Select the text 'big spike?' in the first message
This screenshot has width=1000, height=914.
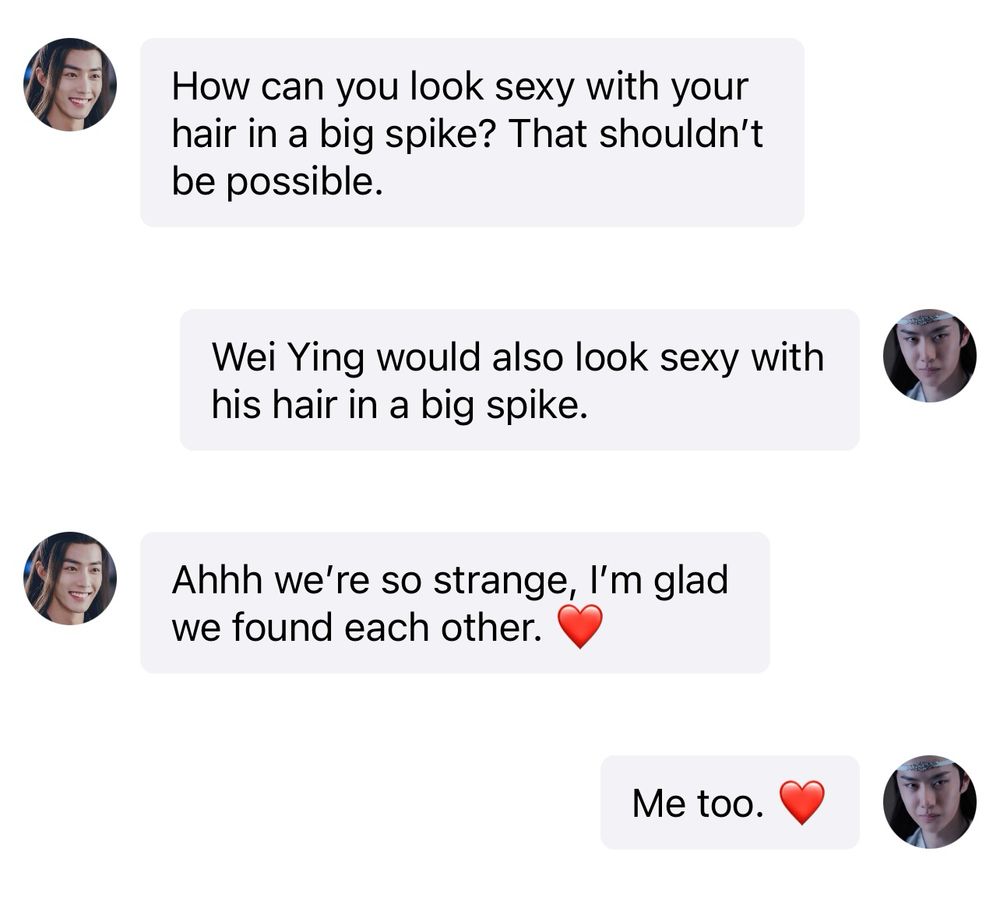pyautogui.click(x=408, y=135)
